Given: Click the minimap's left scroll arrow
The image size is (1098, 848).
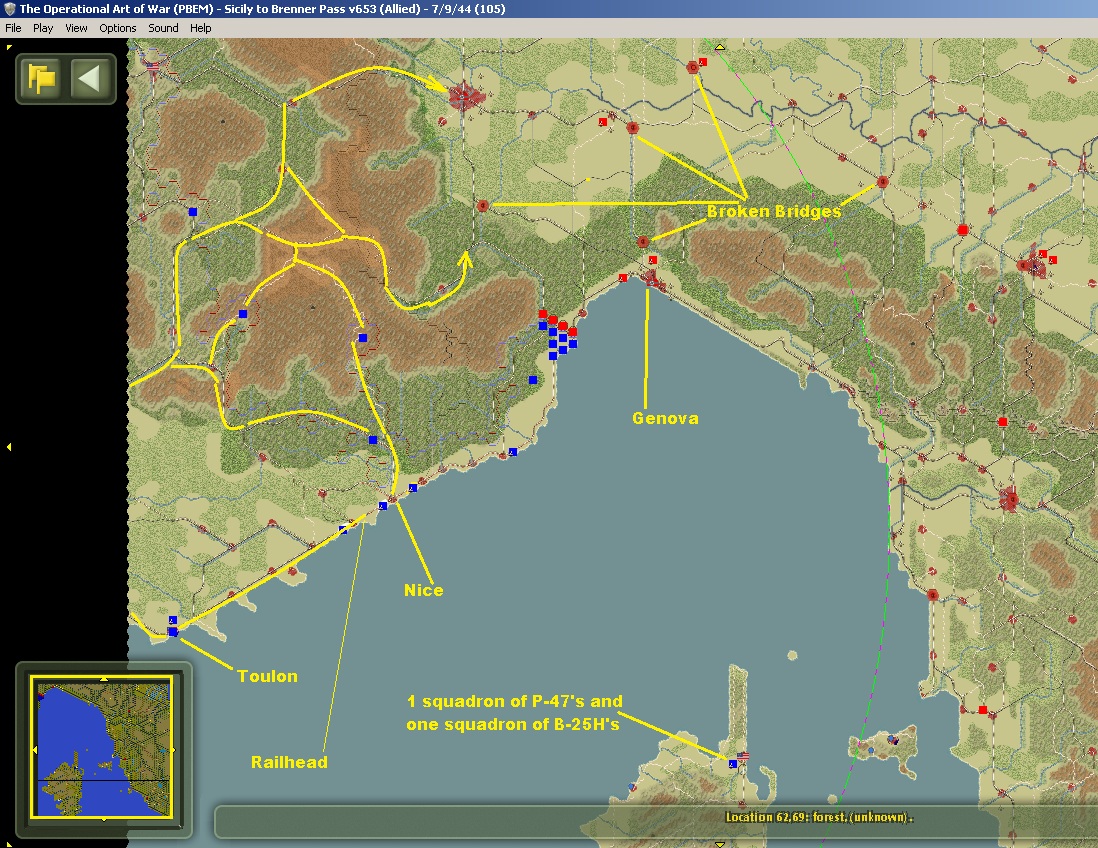Looking at the screenshot, I should tap(35, 749).
